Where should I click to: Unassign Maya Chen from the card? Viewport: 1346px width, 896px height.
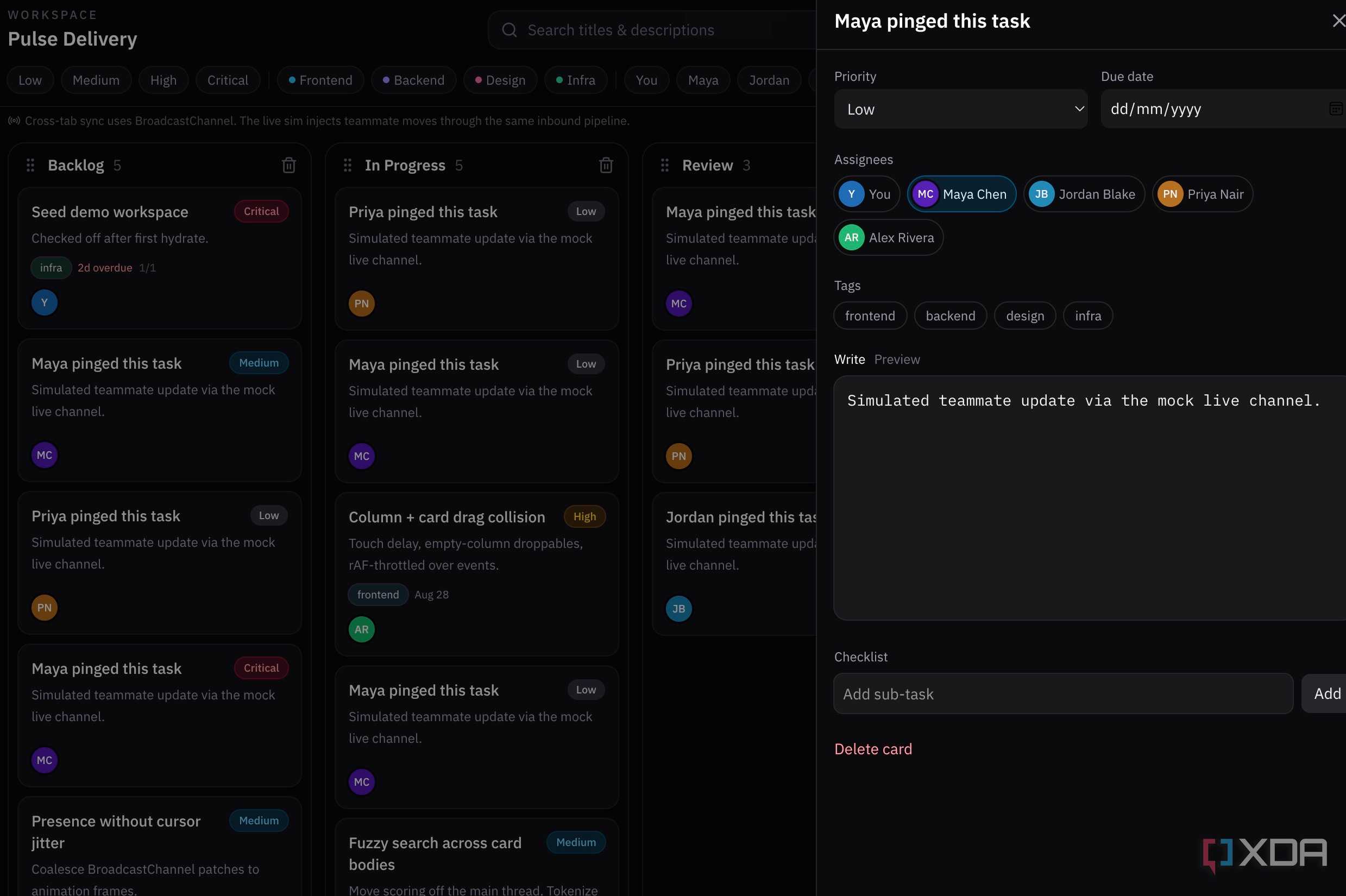(x=961, y=194)
